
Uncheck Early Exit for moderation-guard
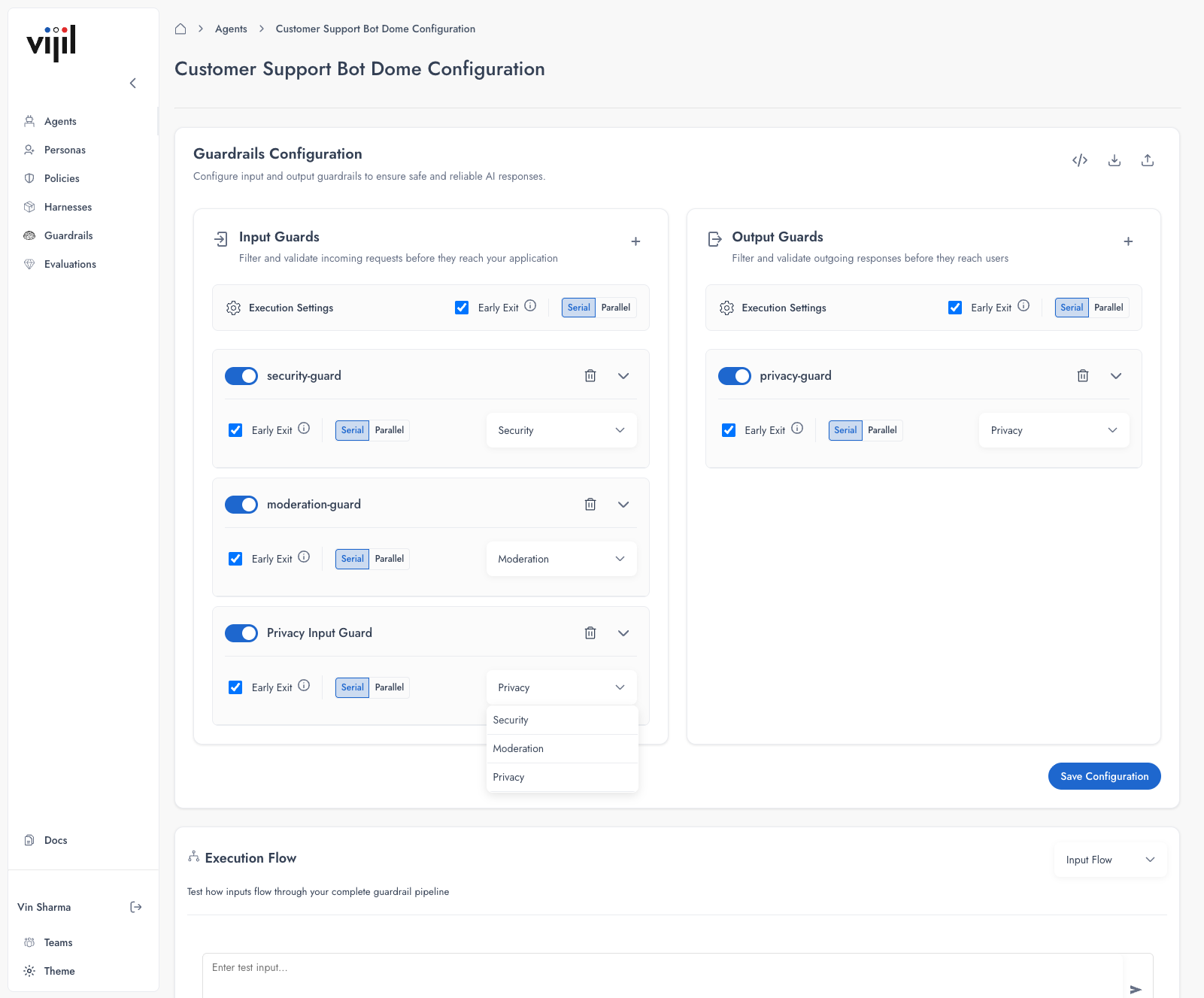pyautogui.click(x=235, y=558)
